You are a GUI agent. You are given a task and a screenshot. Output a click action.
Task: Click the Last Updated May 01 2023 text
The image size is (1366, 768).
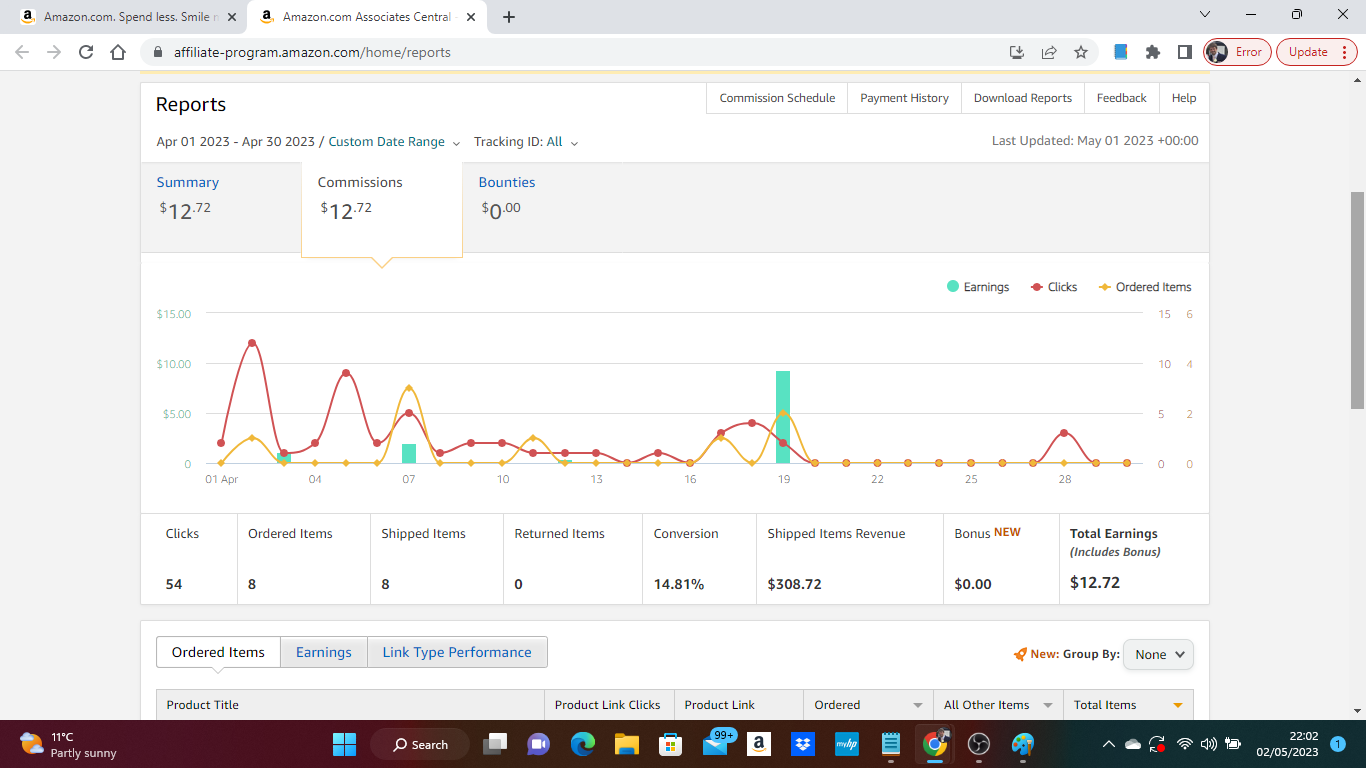(x=1095, y=141)
